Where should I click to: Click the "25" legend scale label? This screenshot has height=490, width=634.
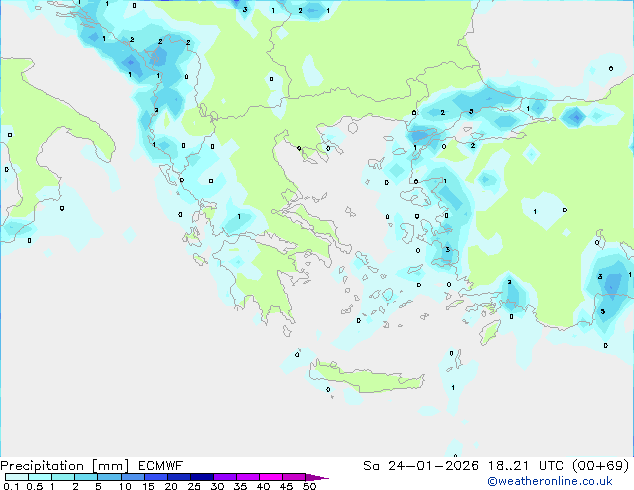point(194,486)
